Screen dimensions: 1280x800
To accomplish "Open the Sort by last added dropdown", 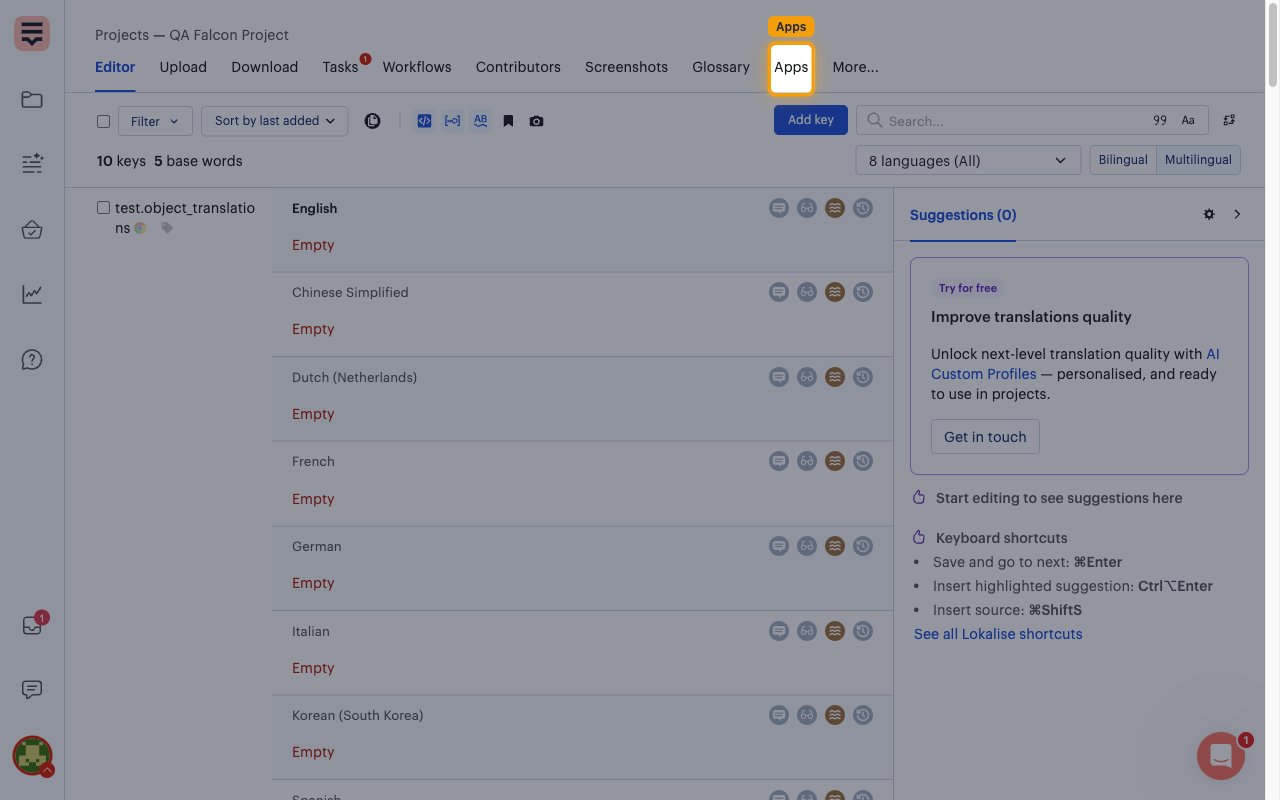I will click(x=275, y=121).
